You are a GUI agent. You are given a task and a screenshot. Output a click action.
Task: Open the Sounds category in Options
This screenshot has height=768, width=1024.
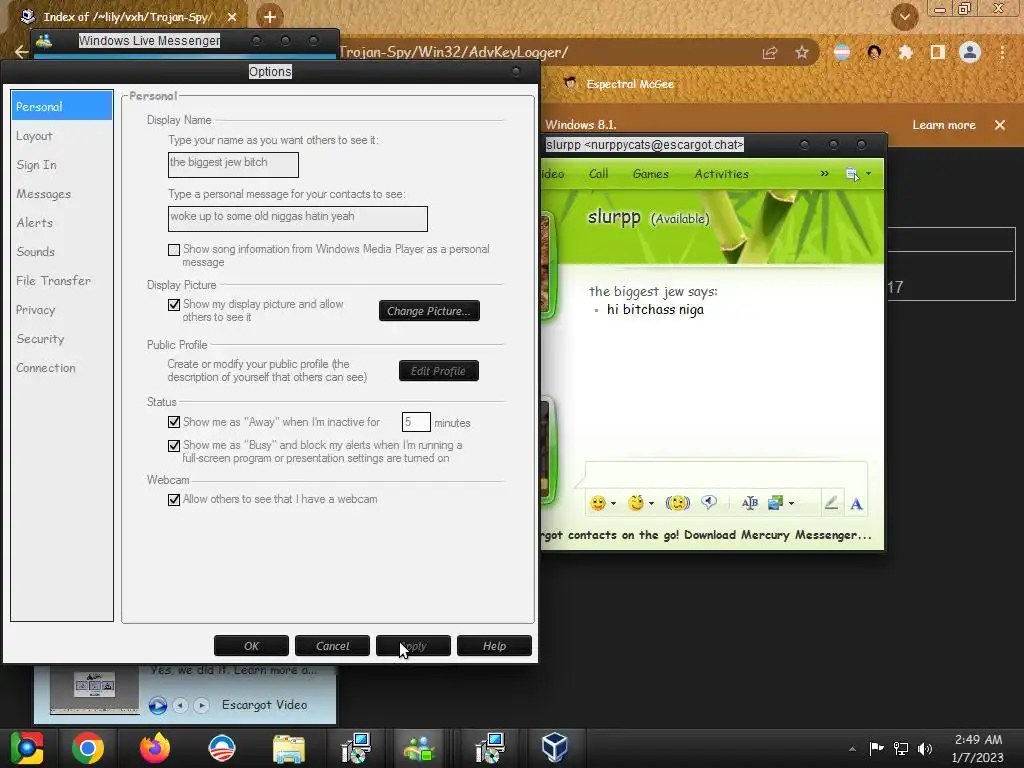click(x=35, y=251)
